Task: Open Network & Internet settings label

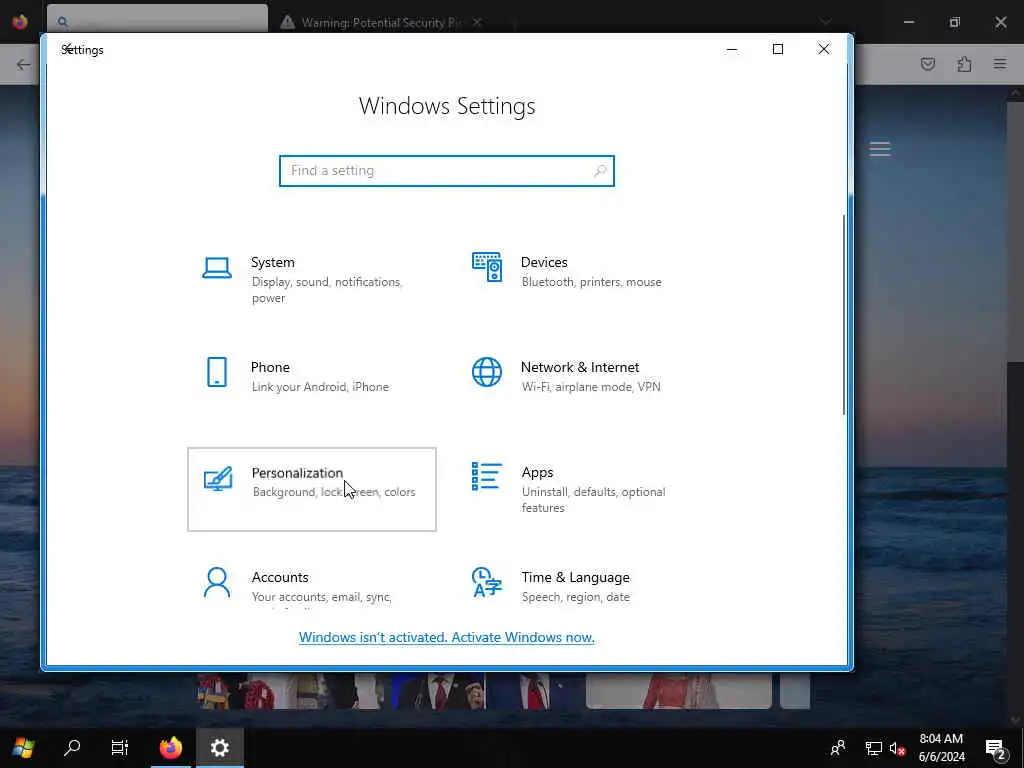Action: [x=580, y=368]
